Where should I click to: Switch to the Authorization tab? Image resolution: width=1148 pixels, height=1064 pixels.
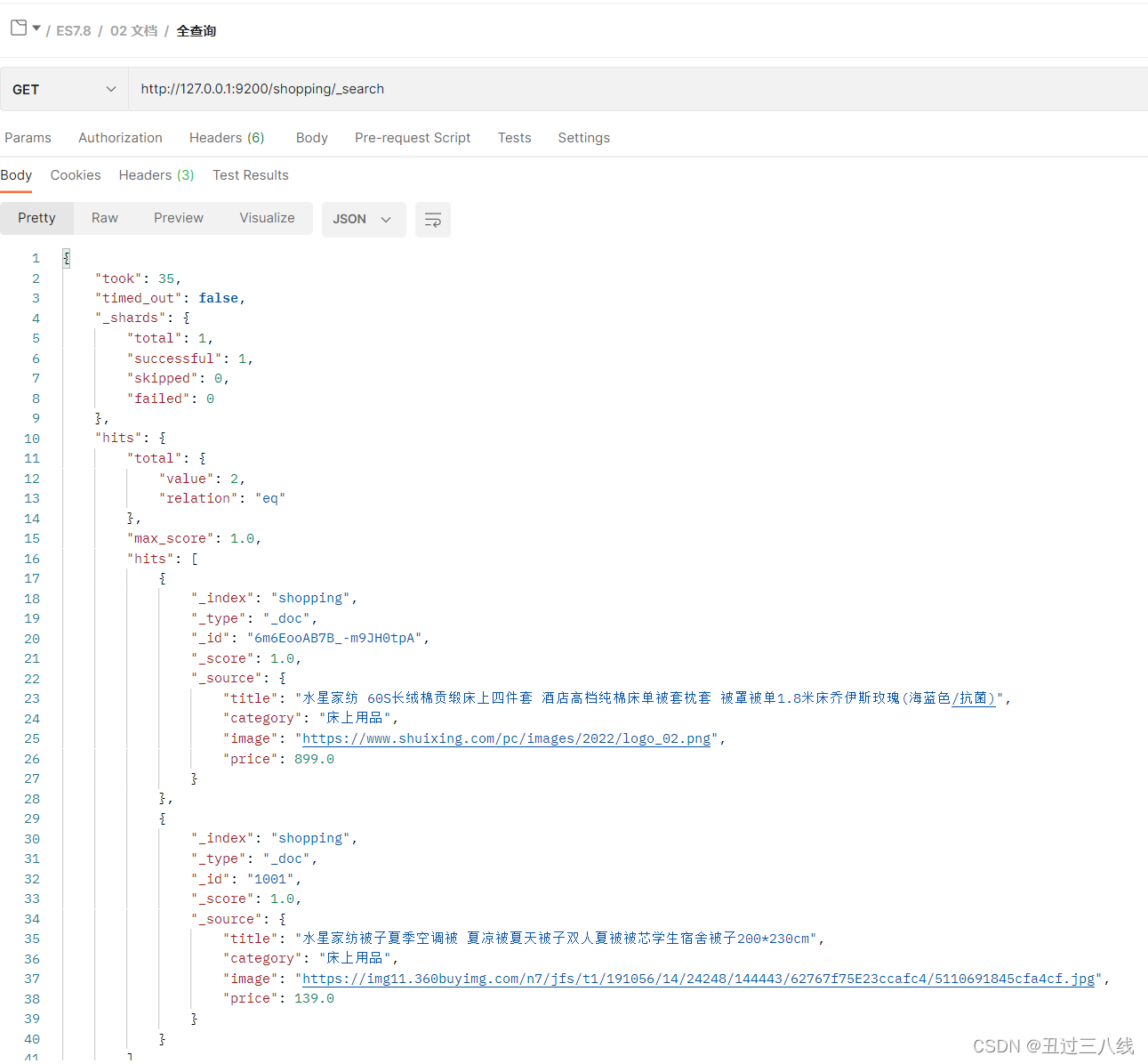(x=120, y=137)
